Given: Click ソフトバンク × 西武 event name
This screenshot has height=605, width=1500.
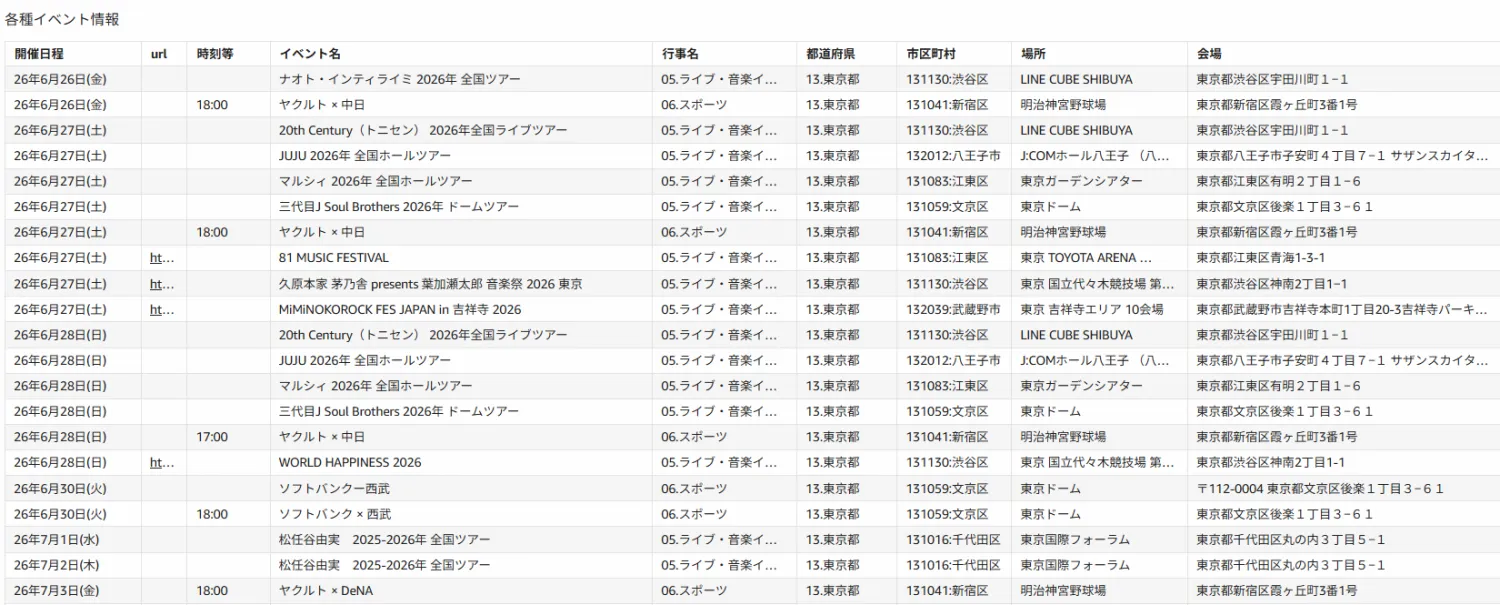Looking at the screenshot, I should pyautogui.click(x=335, y=514).
